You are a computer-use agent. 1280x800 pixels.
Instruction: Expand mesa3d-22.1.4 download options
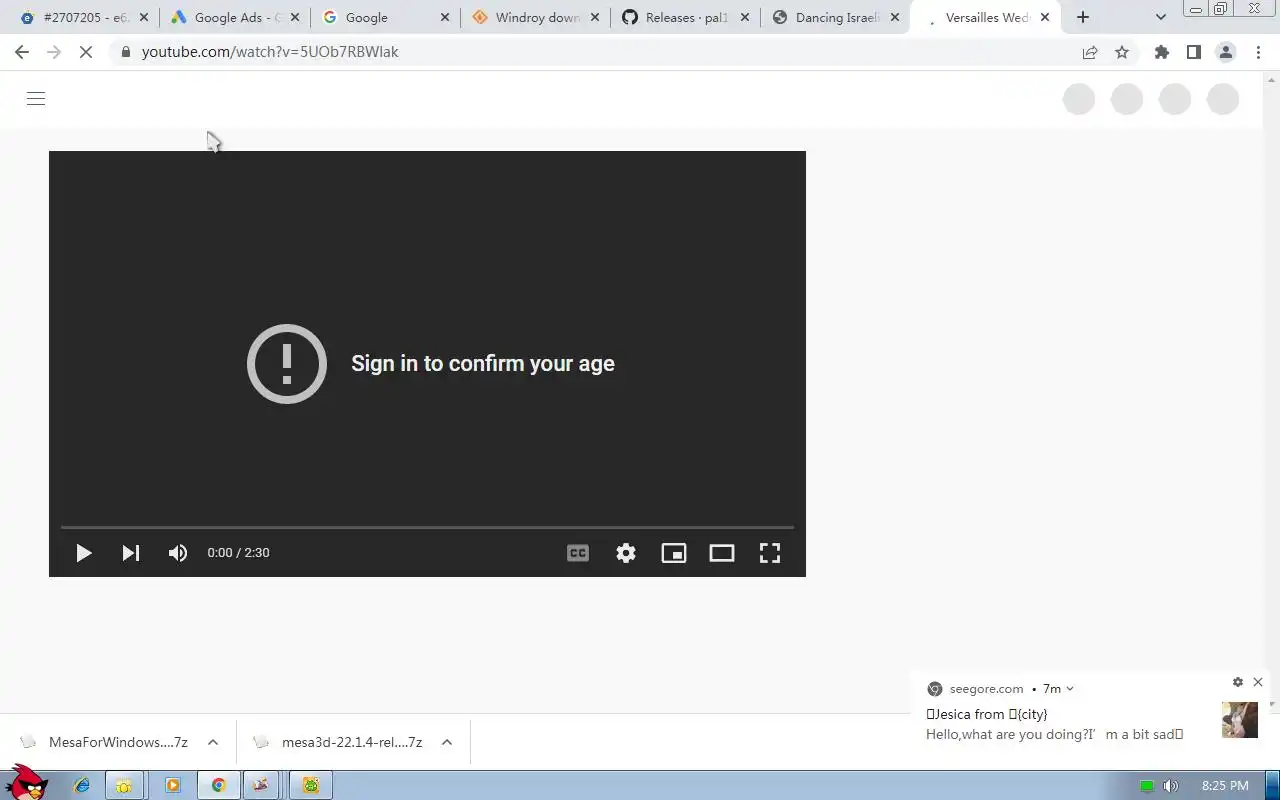(x=447, y=742)
